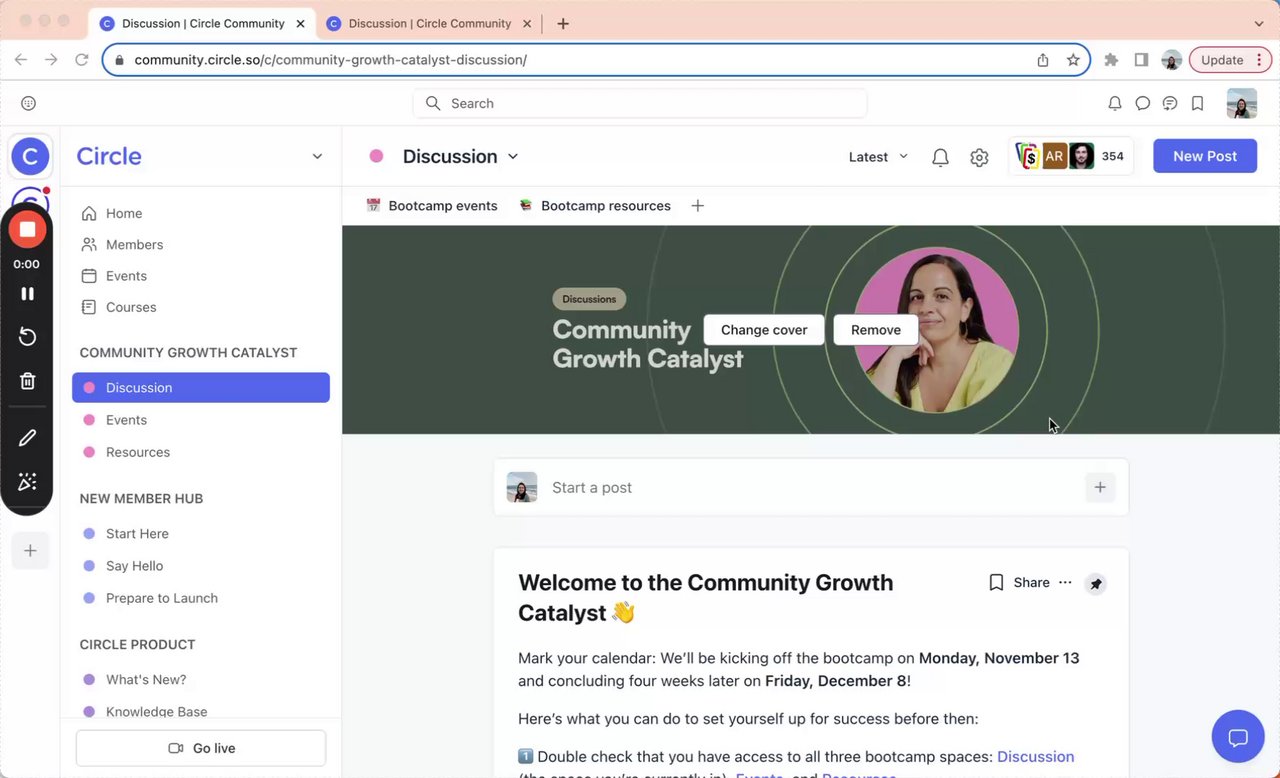Click the New Post button
Viewport: 1280px width, 778px height.
[x=1205, y=156]
